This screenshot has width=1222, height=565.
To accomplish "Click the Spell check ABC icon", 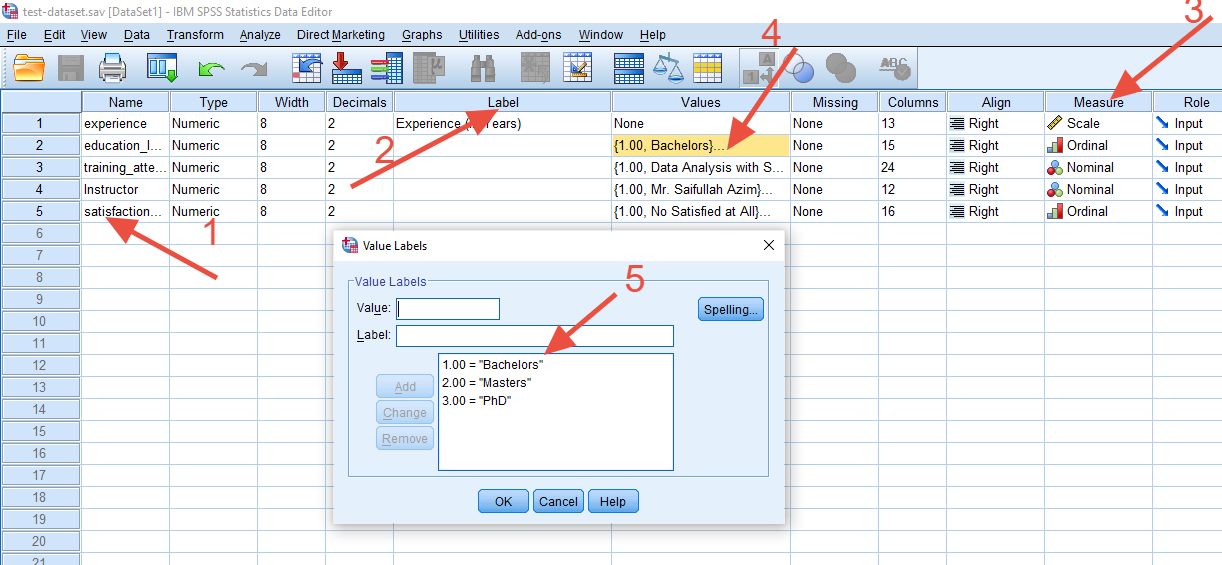I will pyautogui.click(x=894, y=68).
